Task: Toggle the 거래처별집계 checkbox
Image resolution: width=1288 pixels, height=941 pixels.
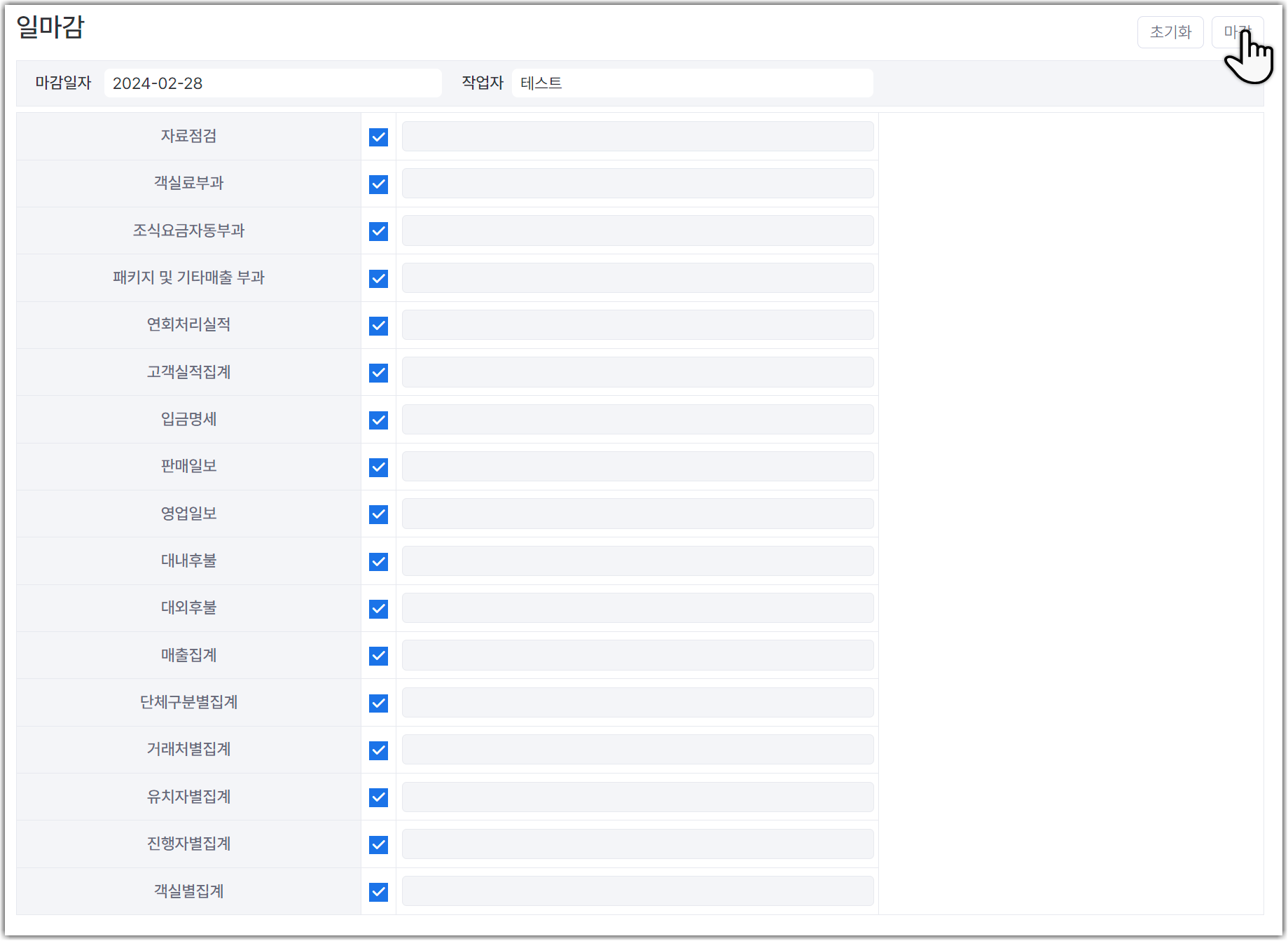Action: click(379, 750)
